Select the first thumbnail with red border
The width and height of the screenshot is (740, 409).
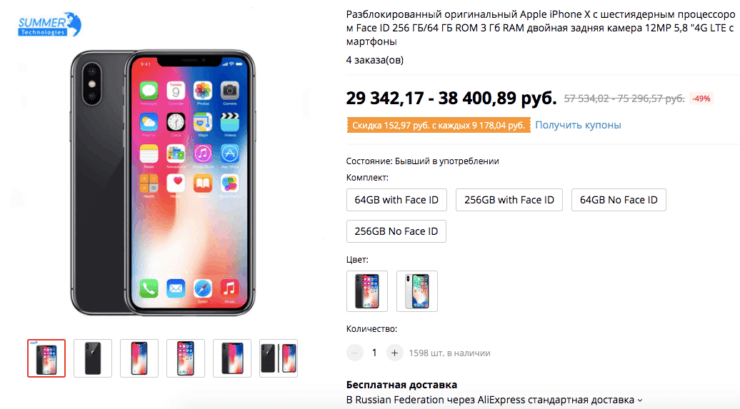[46, 358]
